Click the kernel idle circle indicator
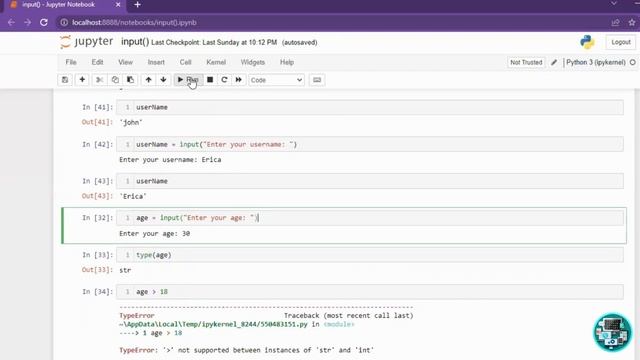 (x=633, y=62)
